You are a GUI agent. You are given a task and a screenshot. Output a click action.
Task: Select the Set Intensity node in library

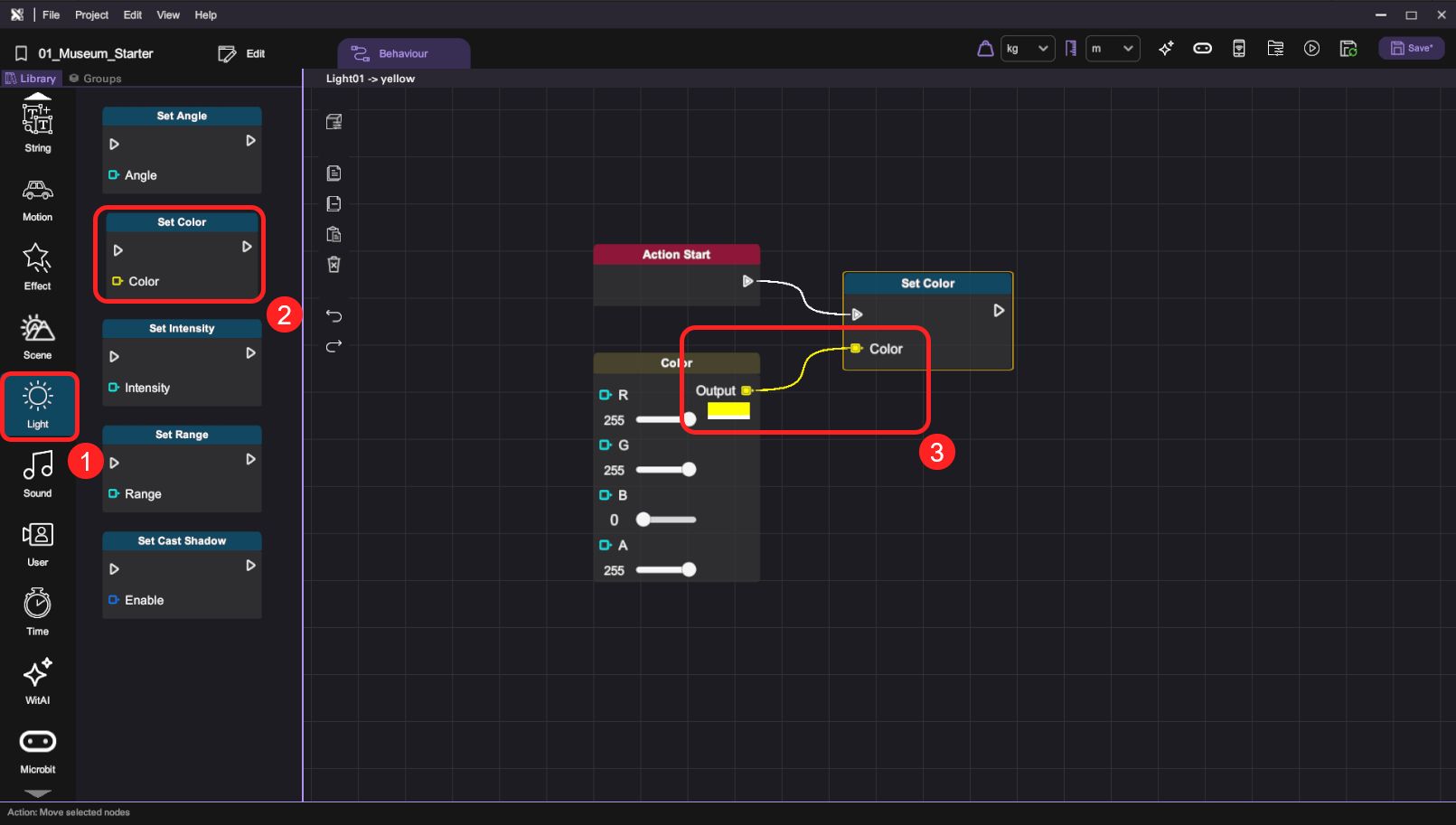click(182, 361)
